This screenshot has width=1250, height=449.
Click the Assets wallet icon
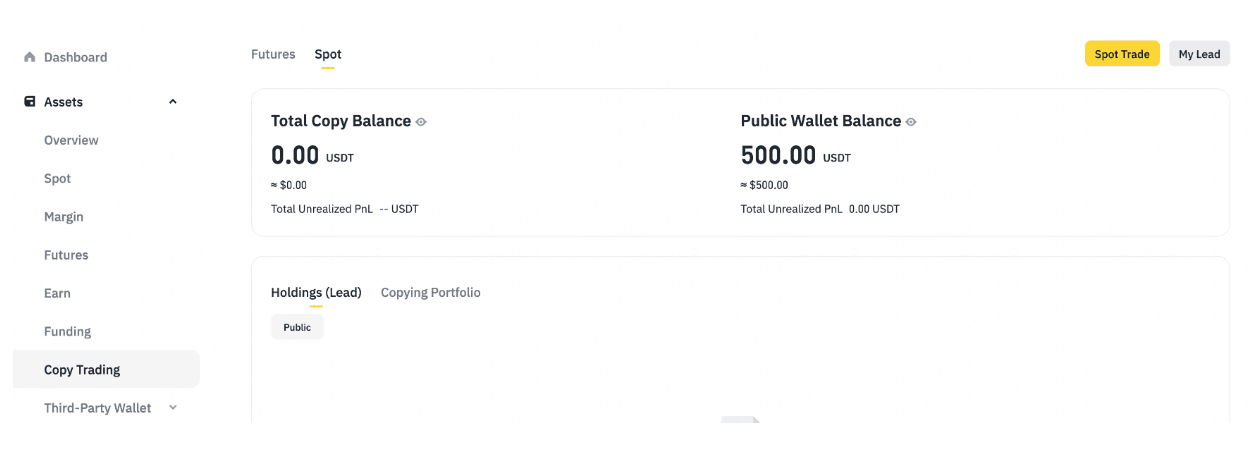[x=30, y=102]
